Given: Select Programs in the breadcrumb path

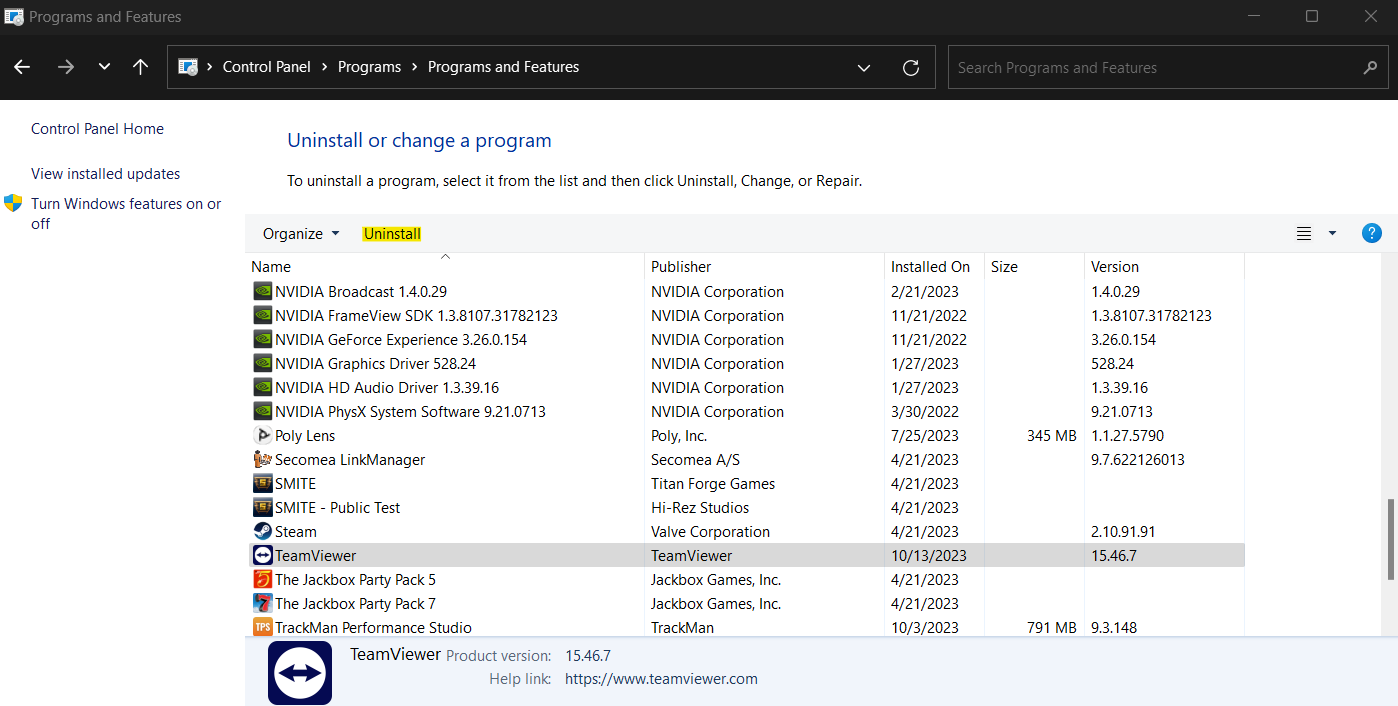Looking at the screenshot, I should coord(369,67).
